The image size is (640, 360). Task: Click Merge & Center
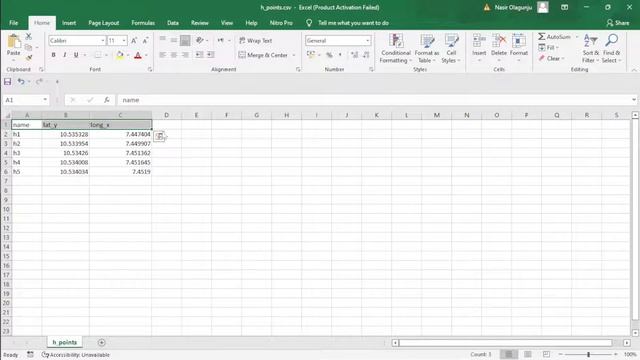tap(263, 55)
